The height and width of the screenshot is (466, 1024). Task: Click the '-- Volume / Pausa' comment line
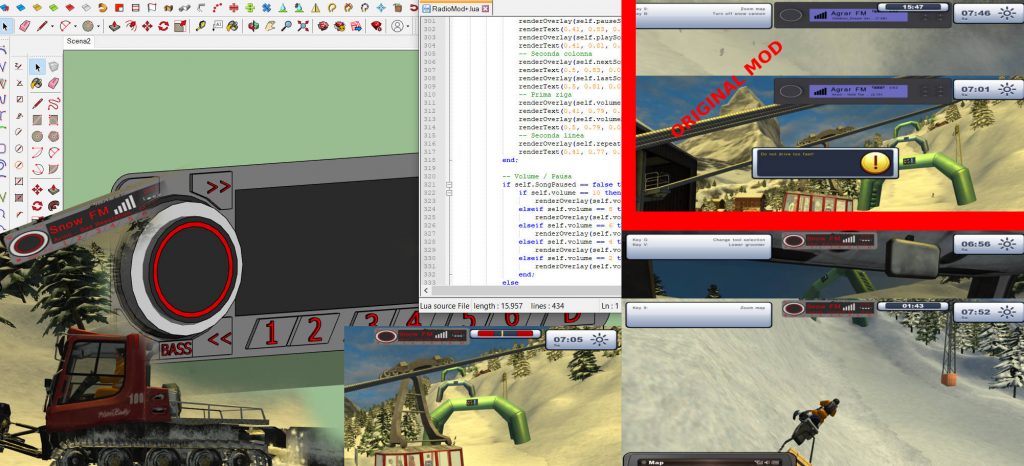tap(538, 177)
